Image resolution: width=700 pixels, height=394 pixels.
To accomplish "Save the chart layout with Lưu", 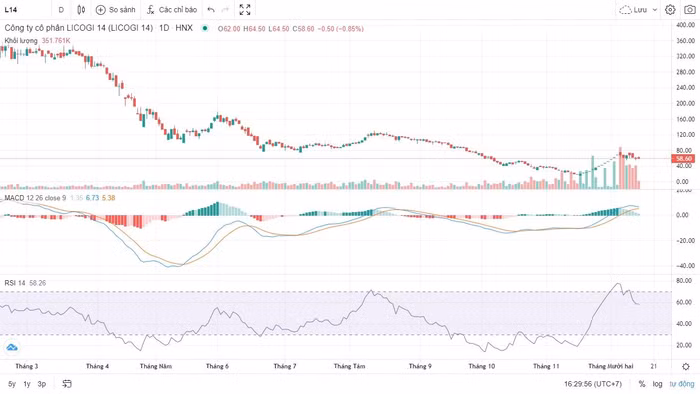I will coord(633,9).
